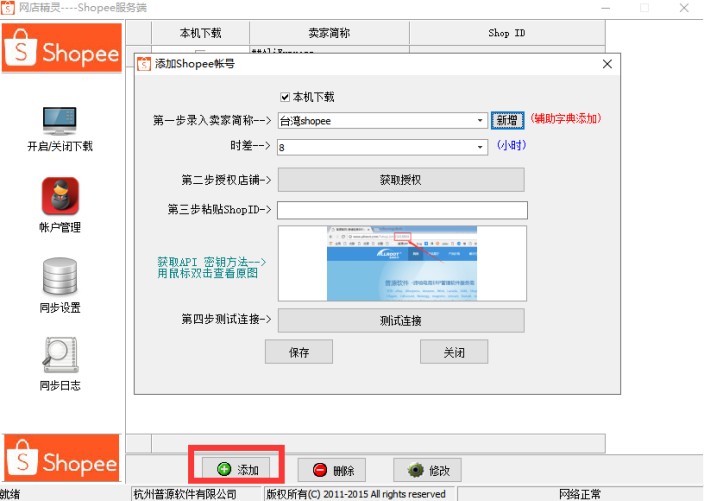705x501 pixels.
Task: Click the 添加 add button with green plus
Action: tap(236, 470)
